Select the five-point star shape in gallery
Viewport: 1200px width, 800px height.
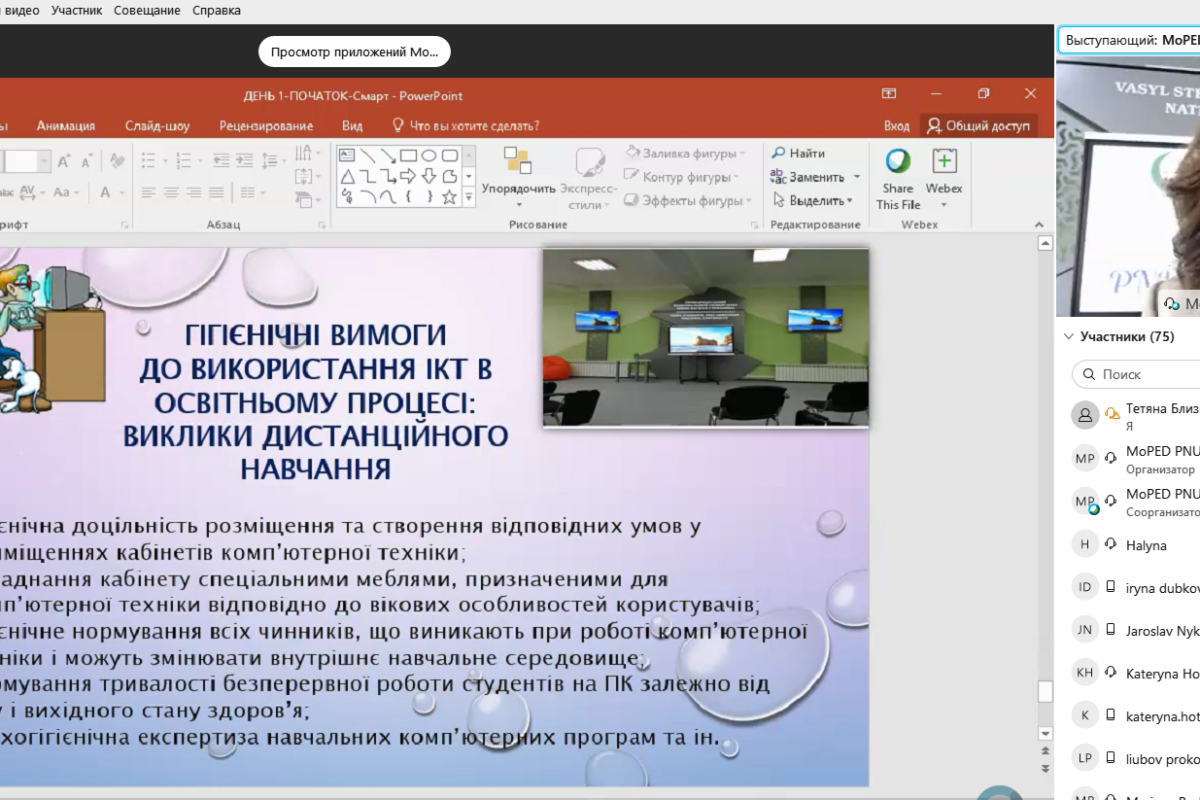[x=450, y=197]
